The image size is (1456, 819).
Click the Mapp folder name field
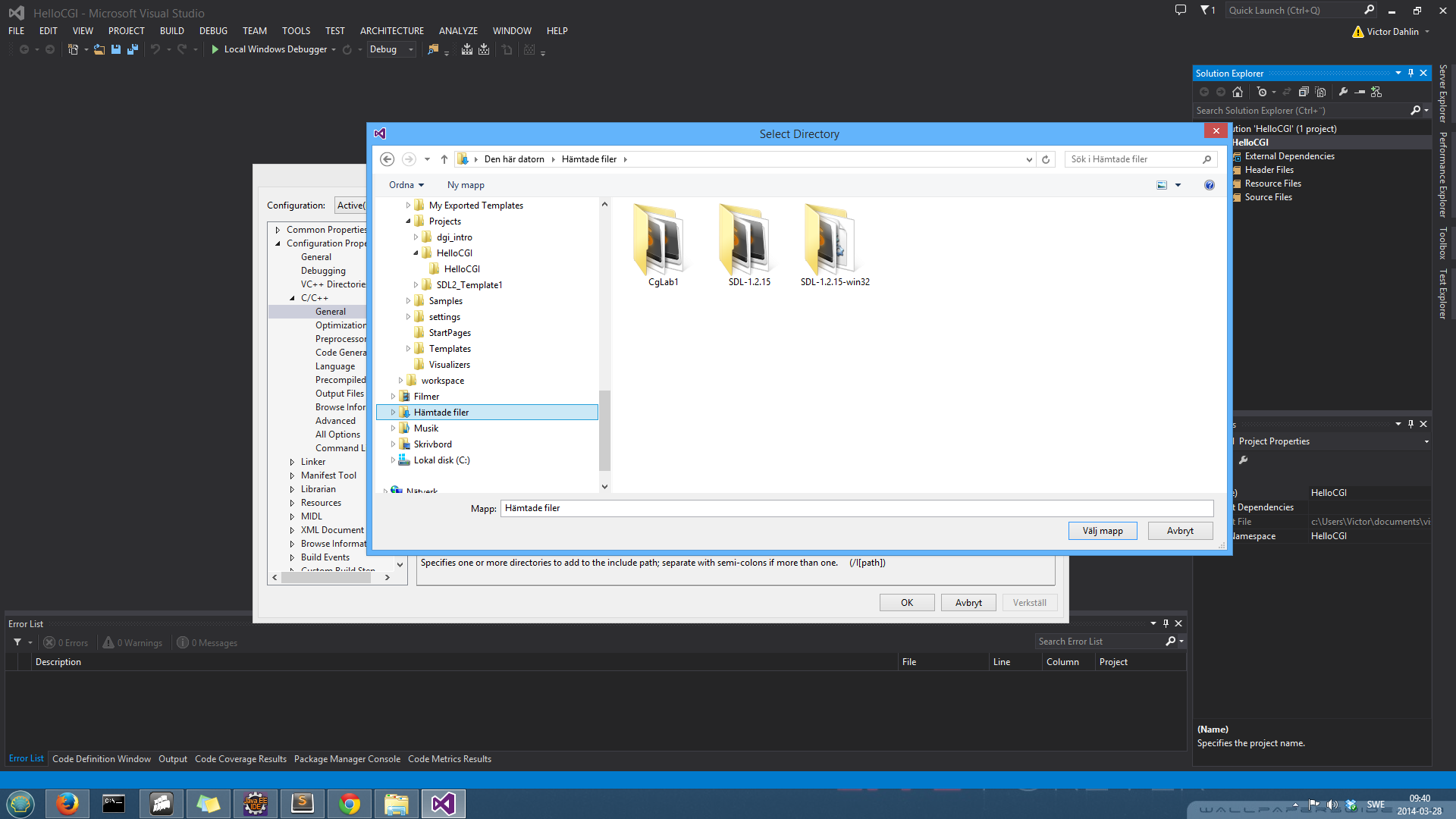[x=857, y=508]
